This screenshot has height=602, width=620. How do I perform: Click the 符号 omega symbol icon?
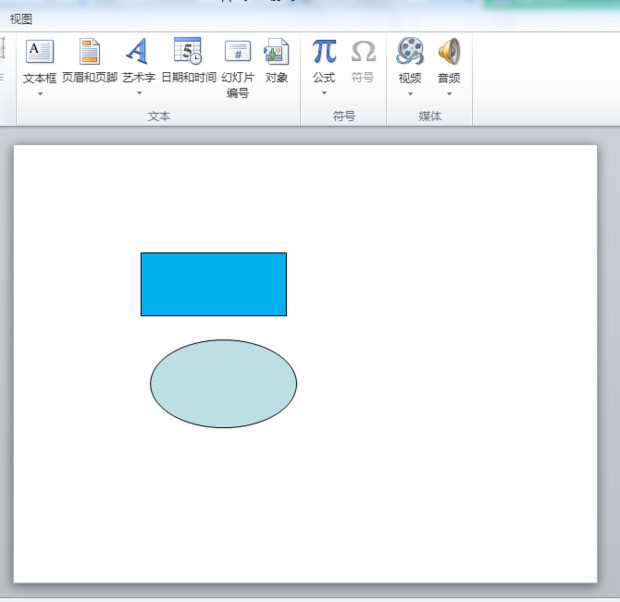coord(363,51)
